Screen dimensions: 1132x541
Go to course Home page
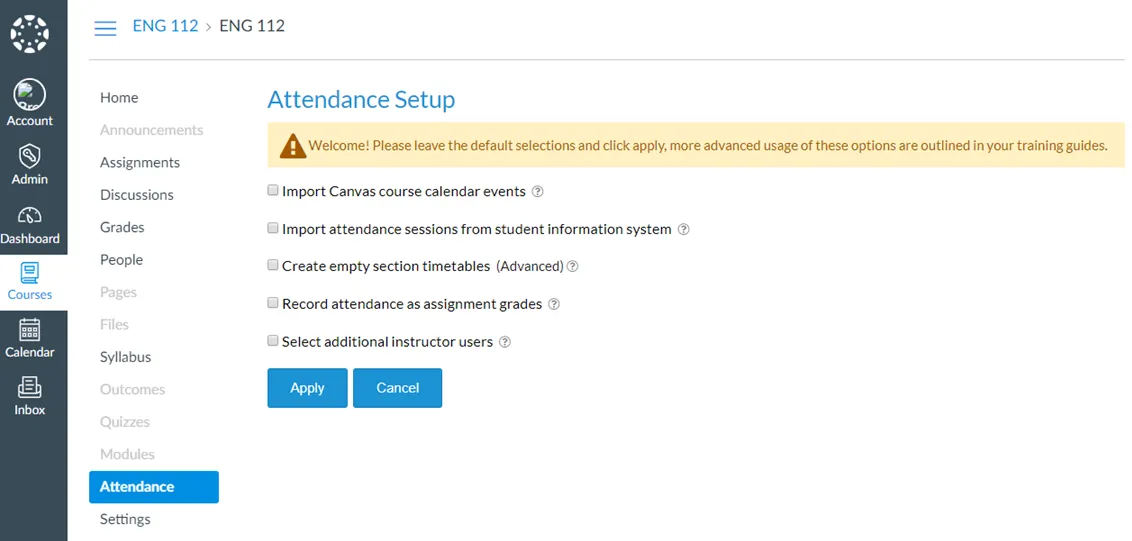[x=119, y=98]
